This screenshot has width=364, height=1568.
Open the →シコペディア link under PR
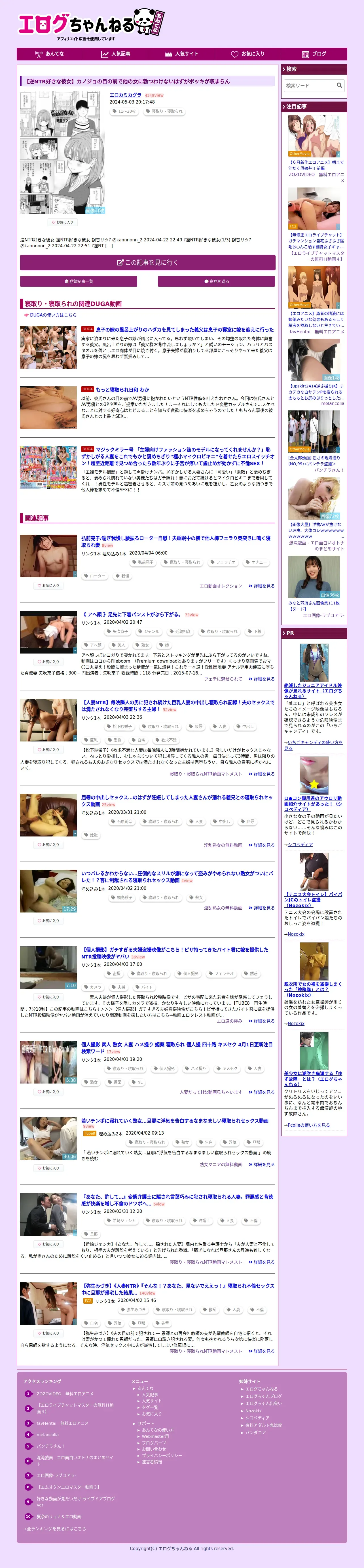pos(298,845)
